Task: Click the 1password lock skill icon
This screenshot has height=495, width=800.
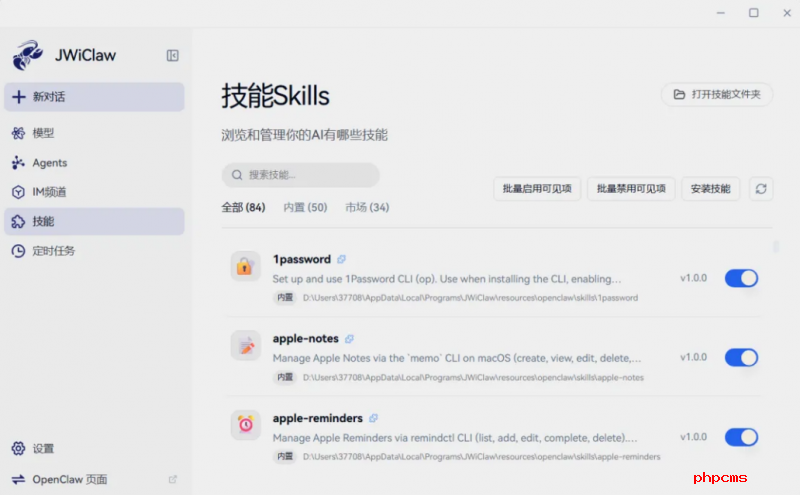Action: click(x=245, y=266)
